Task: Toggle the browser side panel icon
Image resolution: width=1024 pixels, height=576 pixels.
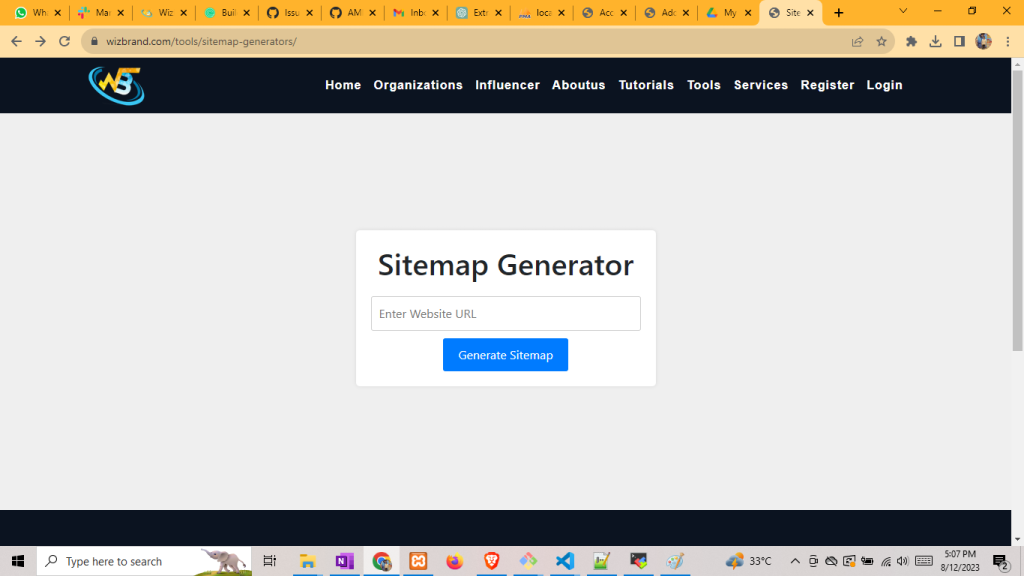Action: (x=959, y=42)
